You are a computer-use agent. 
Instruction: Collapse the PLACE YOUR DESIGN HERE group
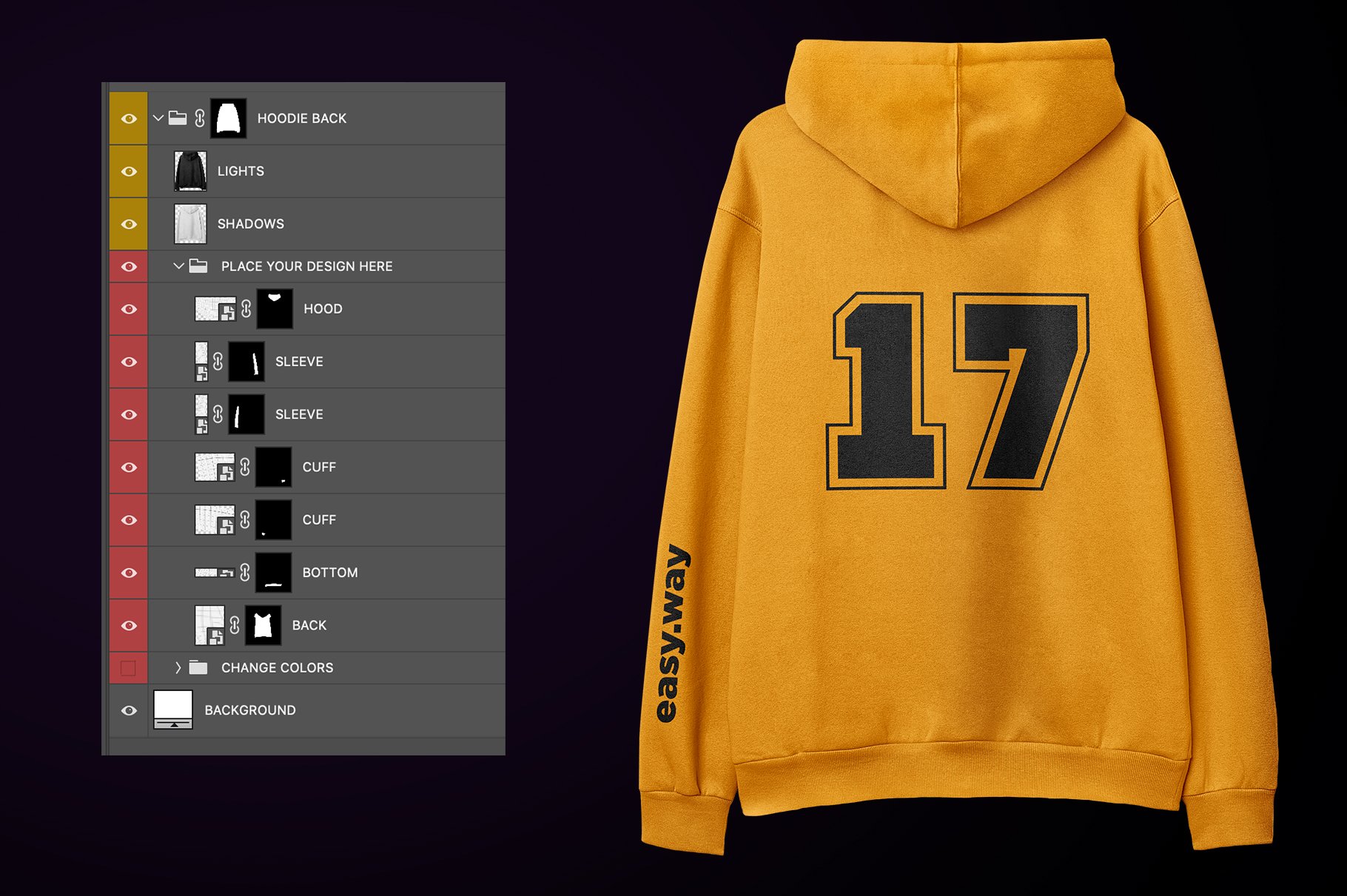pos(178,266)
